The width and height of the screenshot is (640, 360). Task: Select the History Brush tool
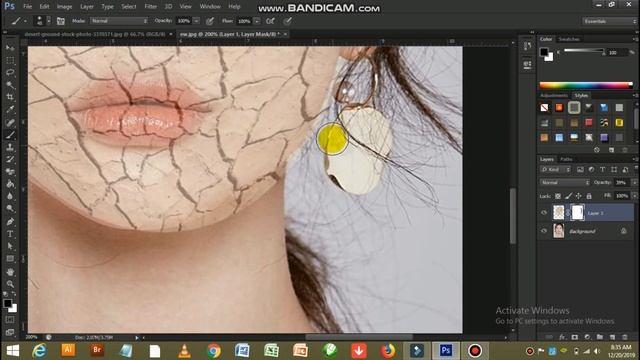coord(10,160)
